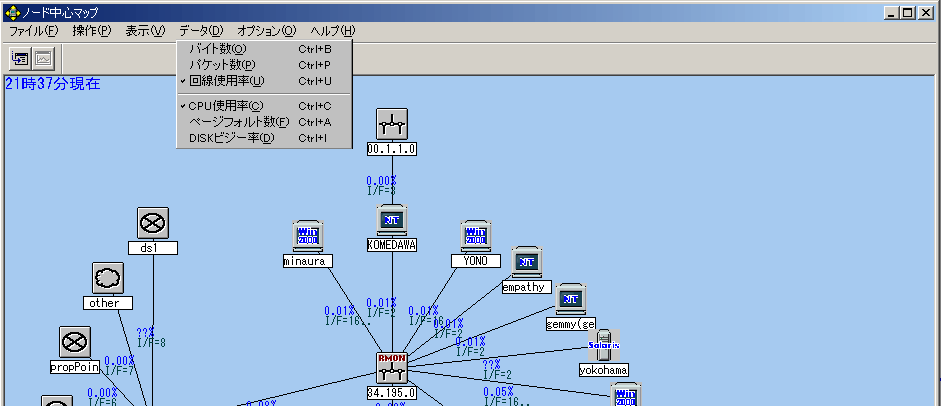Toggle CPU使用率 checked menu item
Screen dimensions: 941x406
pos(264,106)
